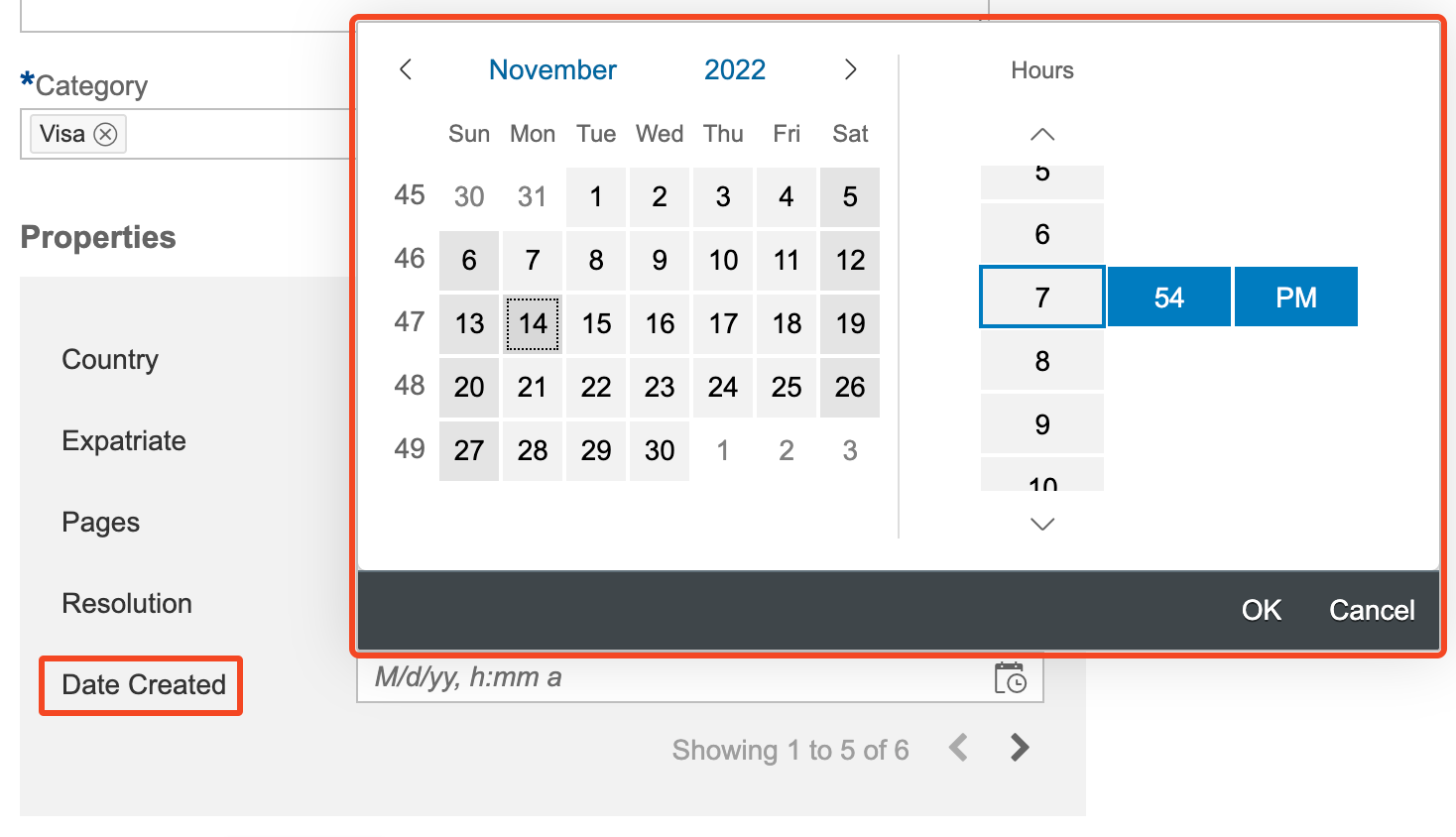Go to next month in calendar
1456x837 pixels.
pyautogui.click(x=850, y=69)
